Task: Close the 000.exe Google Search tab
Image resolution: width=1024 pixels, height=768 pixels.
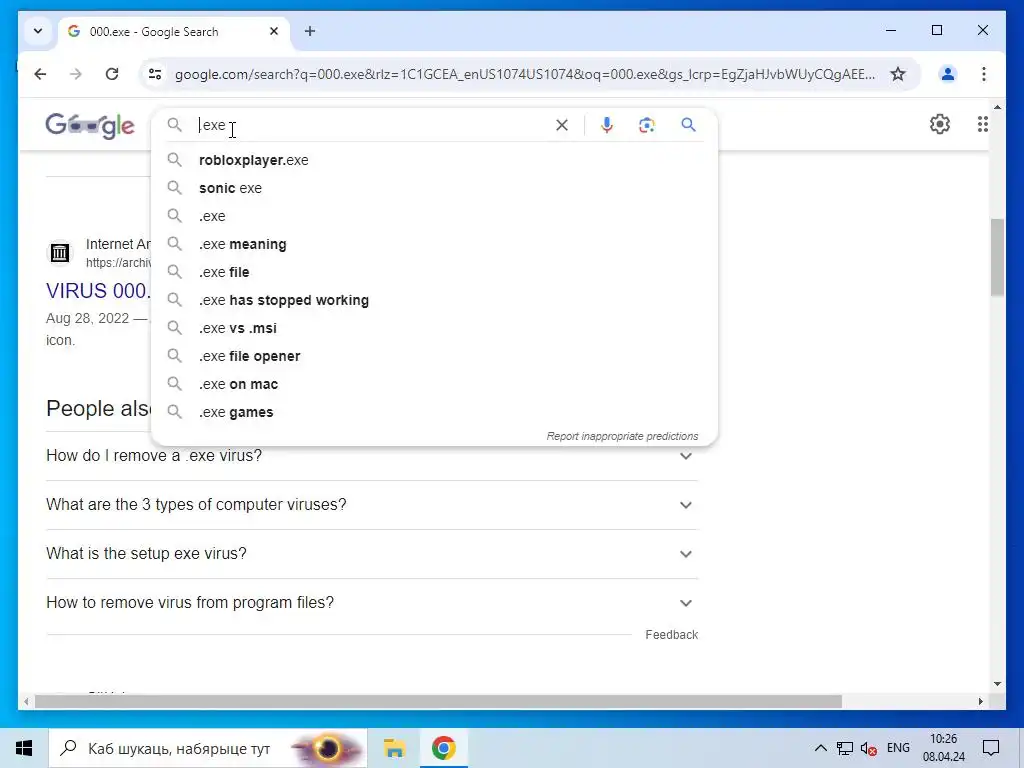Action: tap(274, 31)
